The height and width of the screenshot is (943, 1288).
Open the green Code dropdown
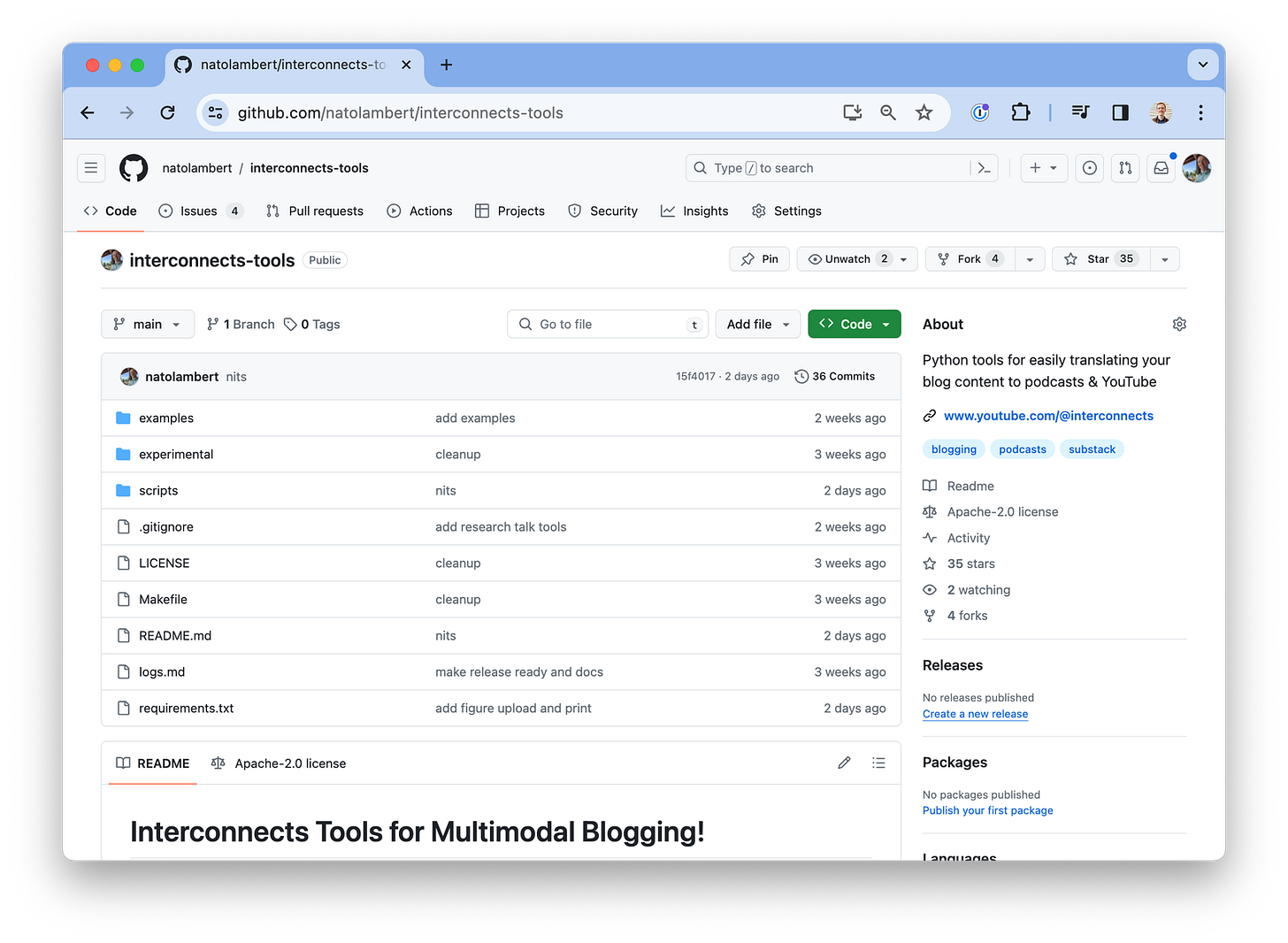[855, 325]
